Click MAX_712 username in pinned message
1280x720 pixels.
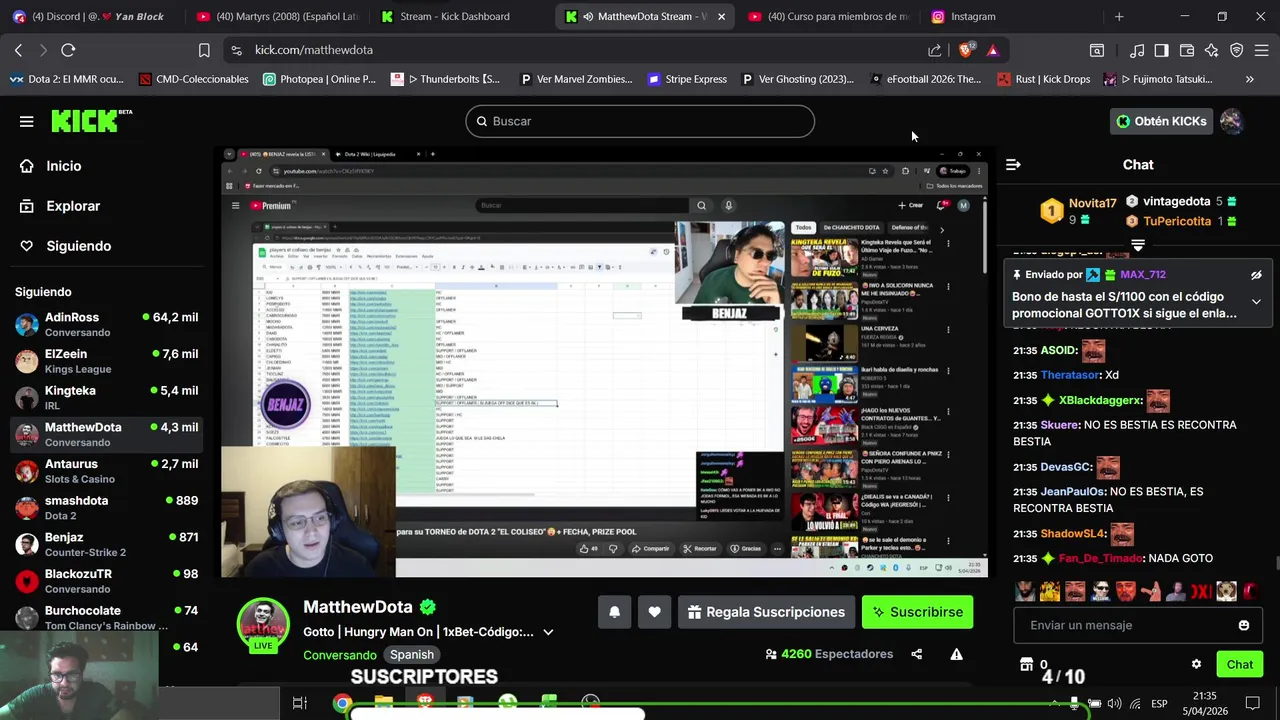pyautogui.click(x=1142, y=274)
